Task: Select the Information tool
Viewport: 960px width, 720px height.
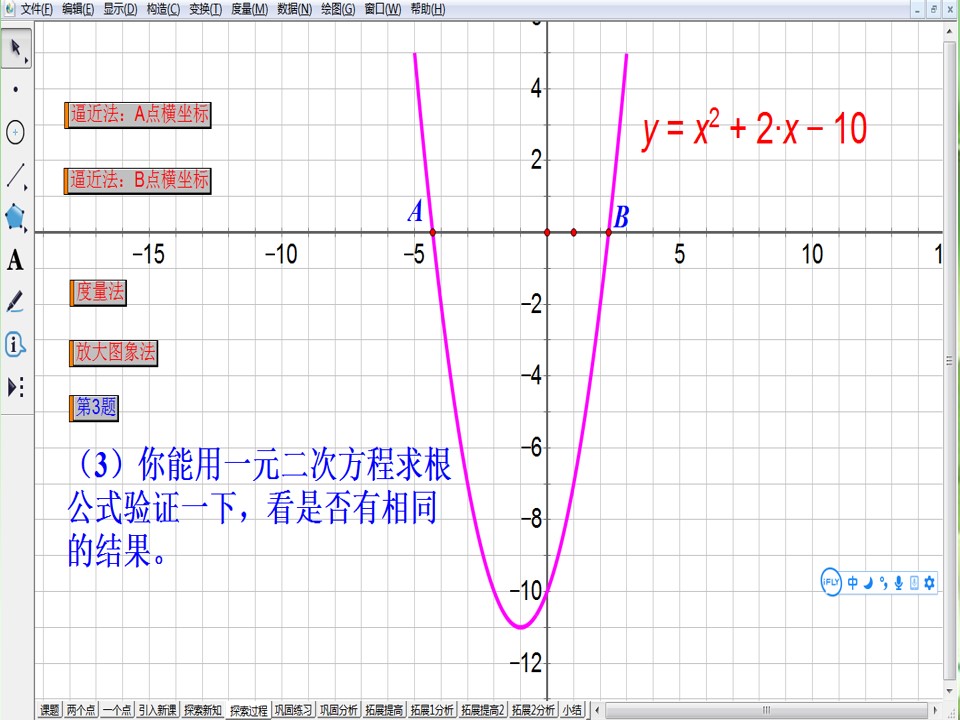Action: click(x=16, y=345)
